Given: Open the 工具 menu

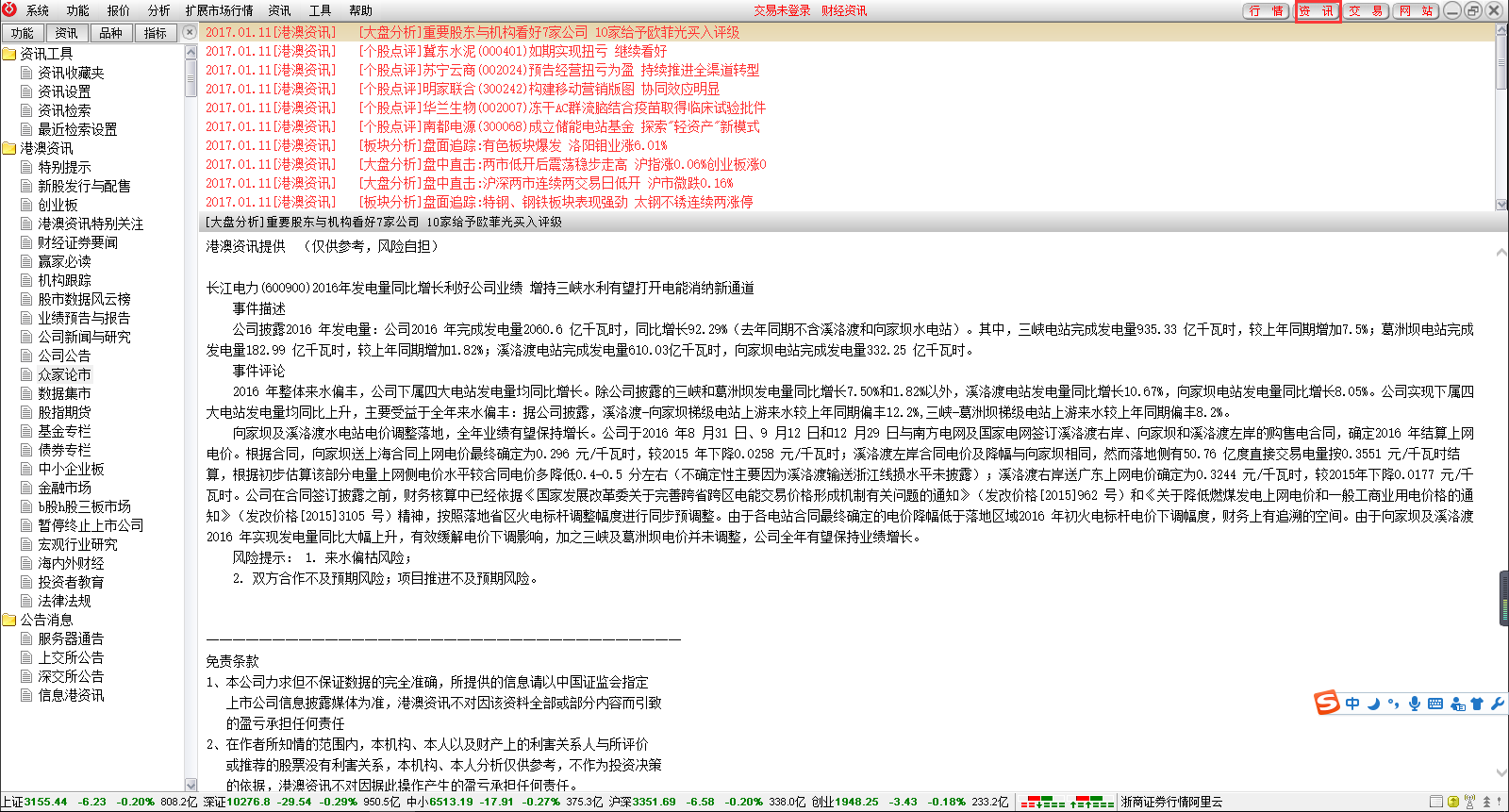Looking at the screenshot, I should coord(321,10).
